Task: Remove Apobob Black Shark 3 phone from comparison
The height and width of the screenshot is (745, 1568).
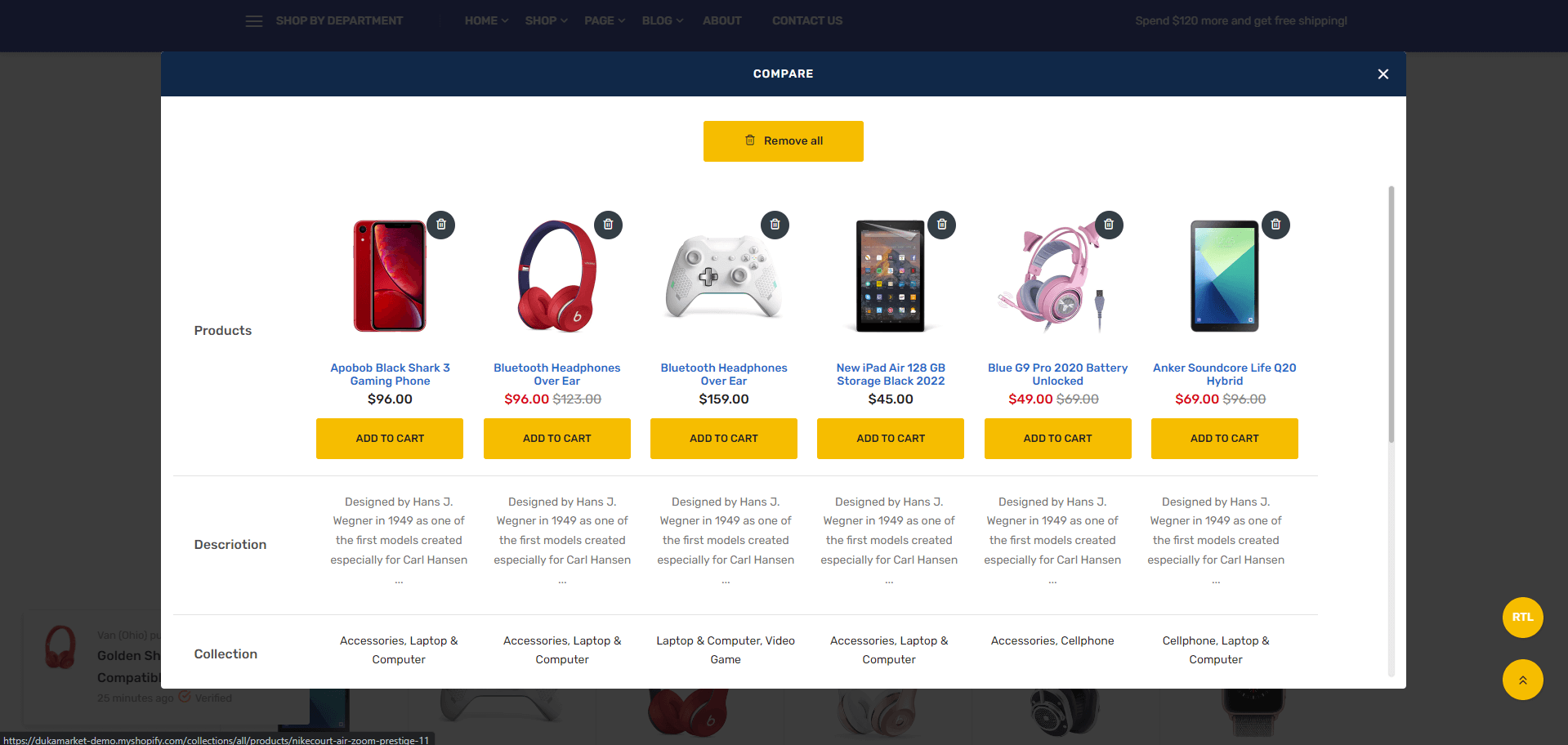Action: pos(441,225)
